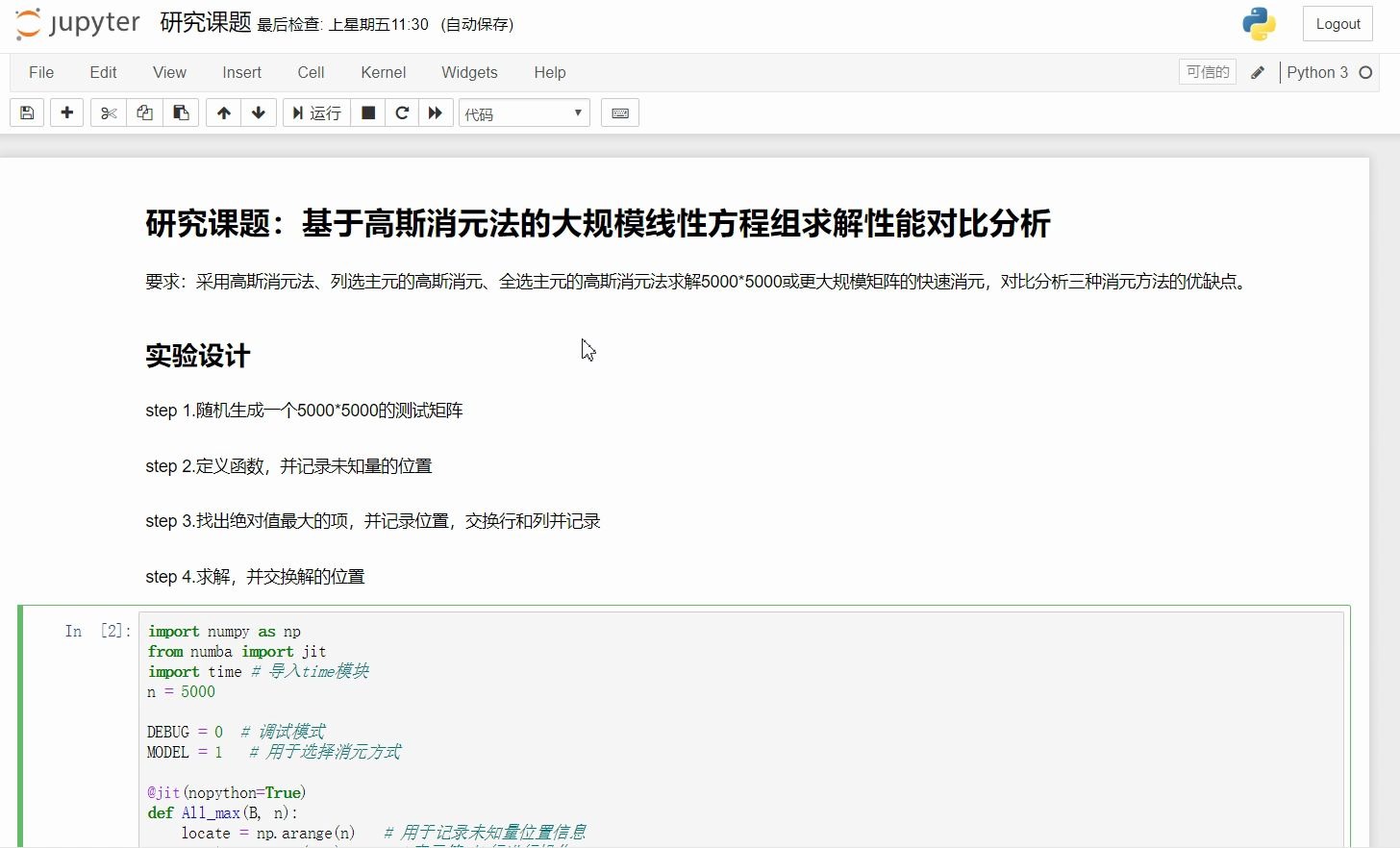The height and width of the screenshot is (848, 1400).
Task: Enable cell edit mode with pencil icon
Action: point(1258,72)
